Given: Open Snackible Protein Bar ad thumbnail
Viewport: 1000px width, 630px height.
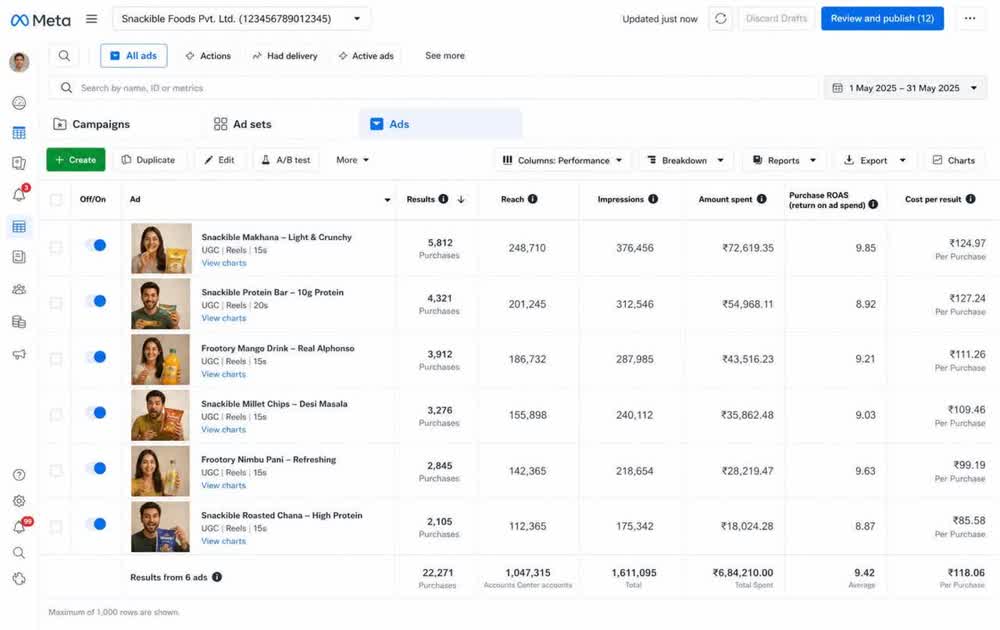Looking at the screenshot, I should click(x=161, y=304).
